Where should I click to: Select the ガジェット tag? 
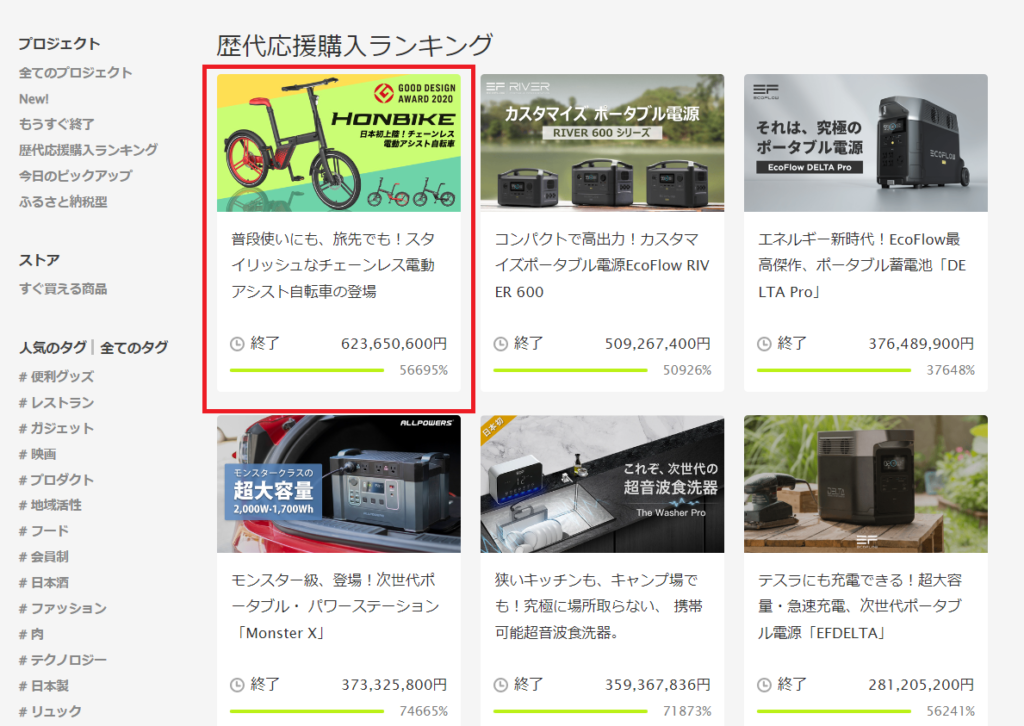coord(56,428)
